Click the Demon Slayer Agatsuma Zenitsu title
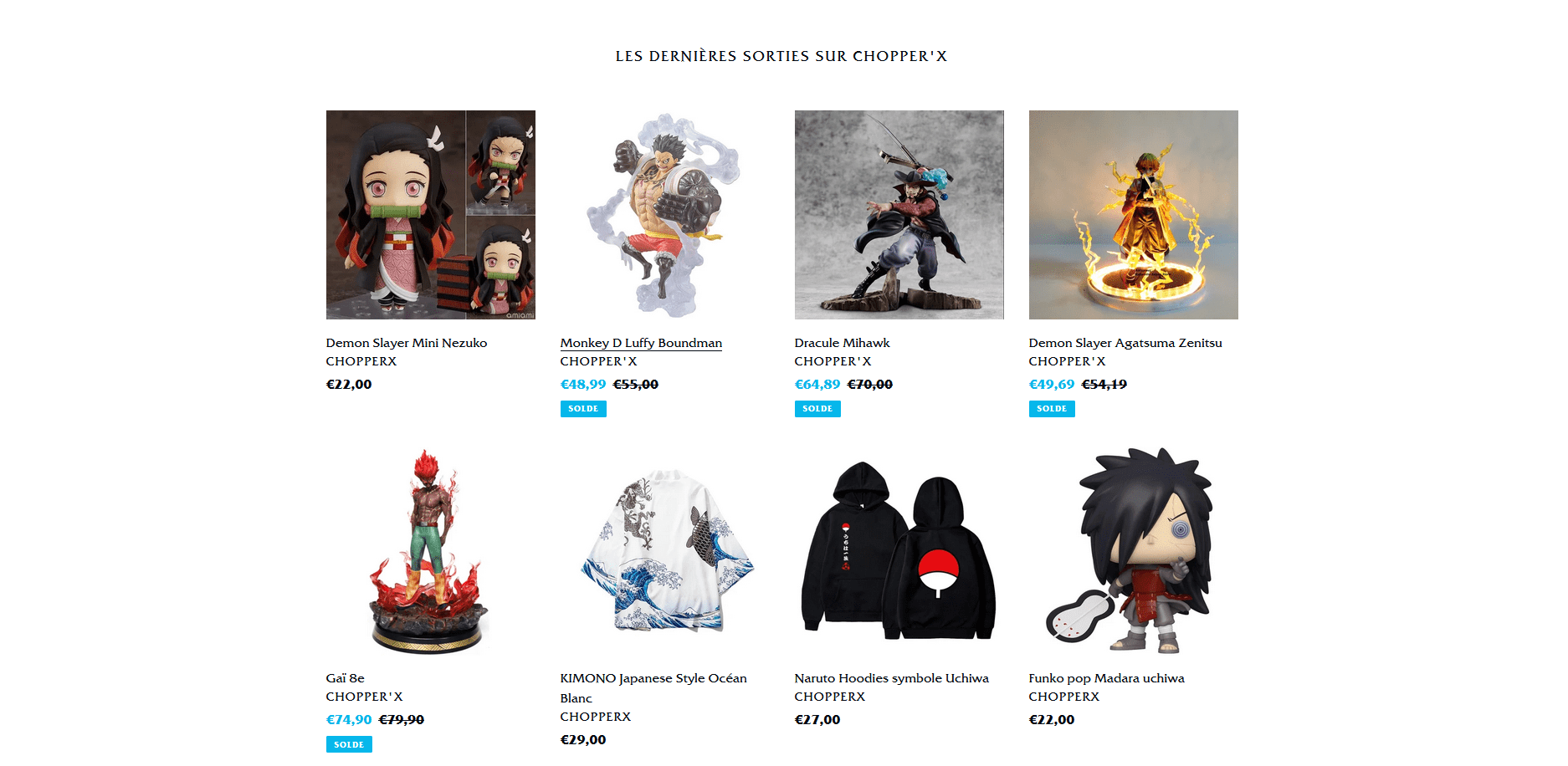 pyautogui.click(x=1125, y=343)
